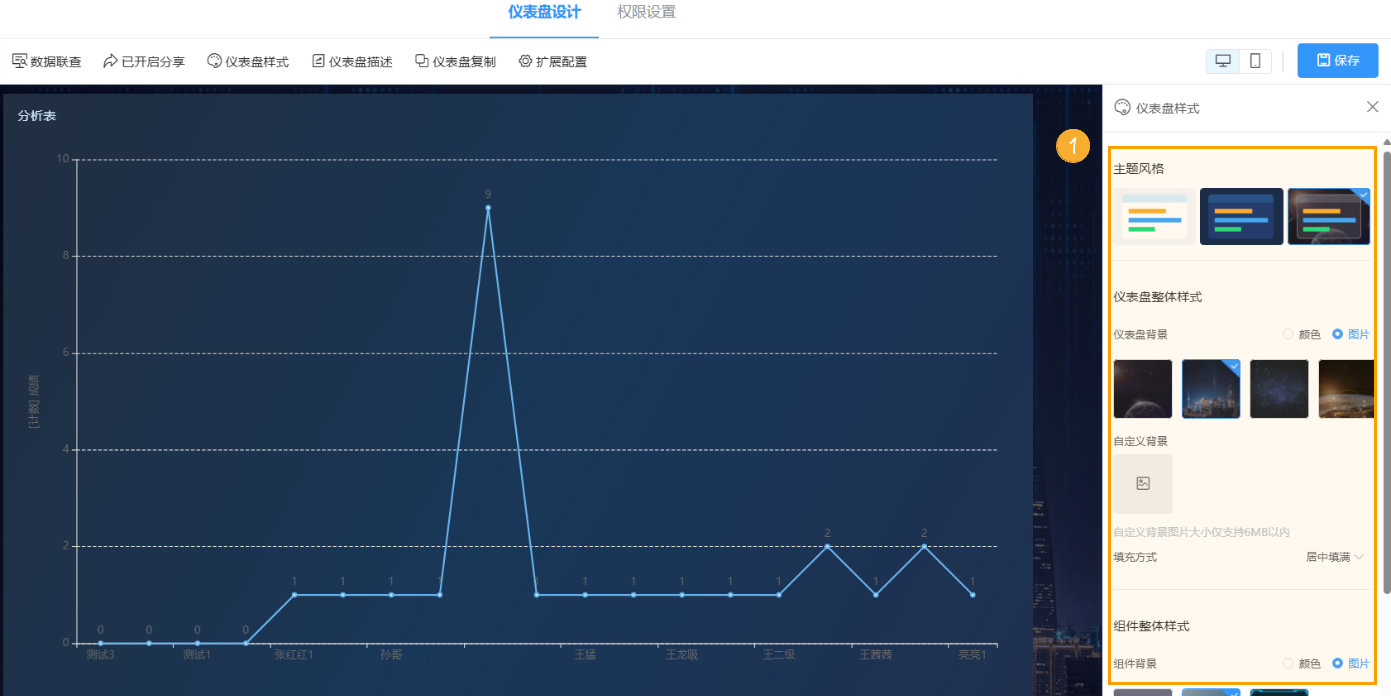Open the 数据联查 tool

[46, 61]
